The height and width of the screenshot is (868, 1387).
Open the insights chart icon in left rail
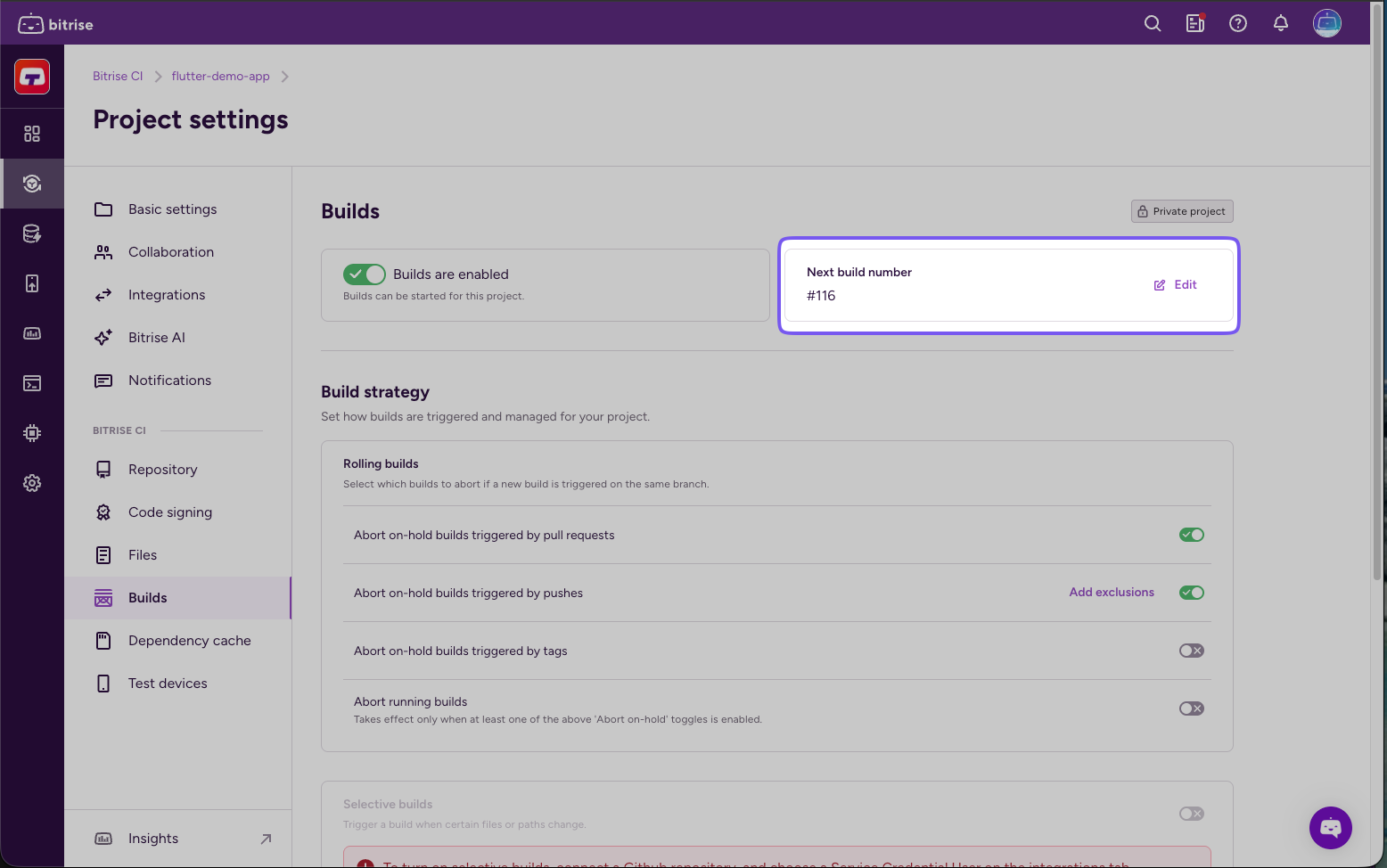32,333
